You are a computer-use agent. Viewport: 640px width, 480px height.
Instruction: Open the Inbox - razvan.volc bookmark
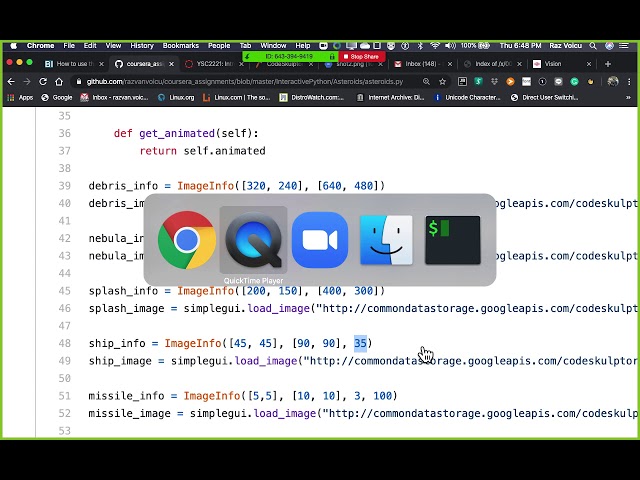pyautogui.click(x=114, y=98)
